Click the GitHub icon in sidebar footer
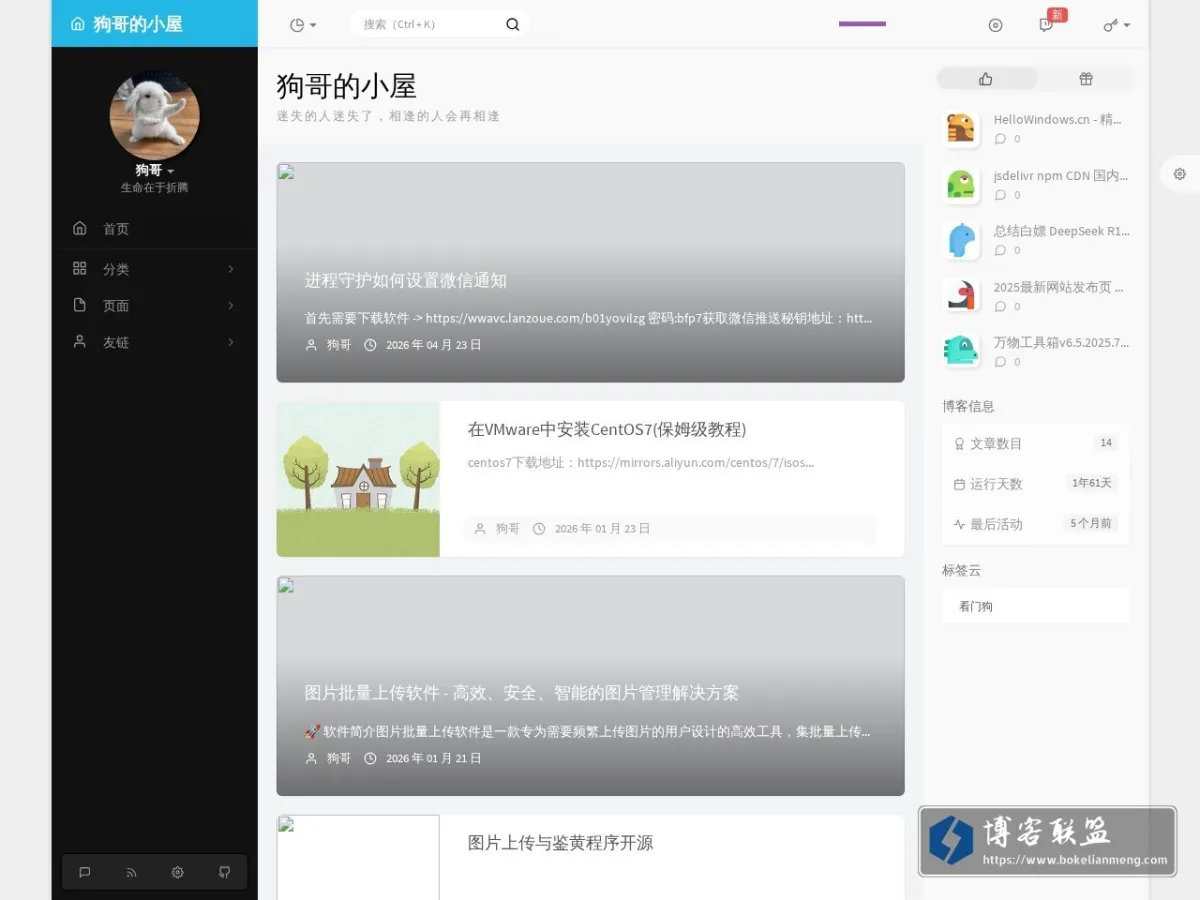Image resolution: width=1200 pixels, height=900 pixels. 224,872
